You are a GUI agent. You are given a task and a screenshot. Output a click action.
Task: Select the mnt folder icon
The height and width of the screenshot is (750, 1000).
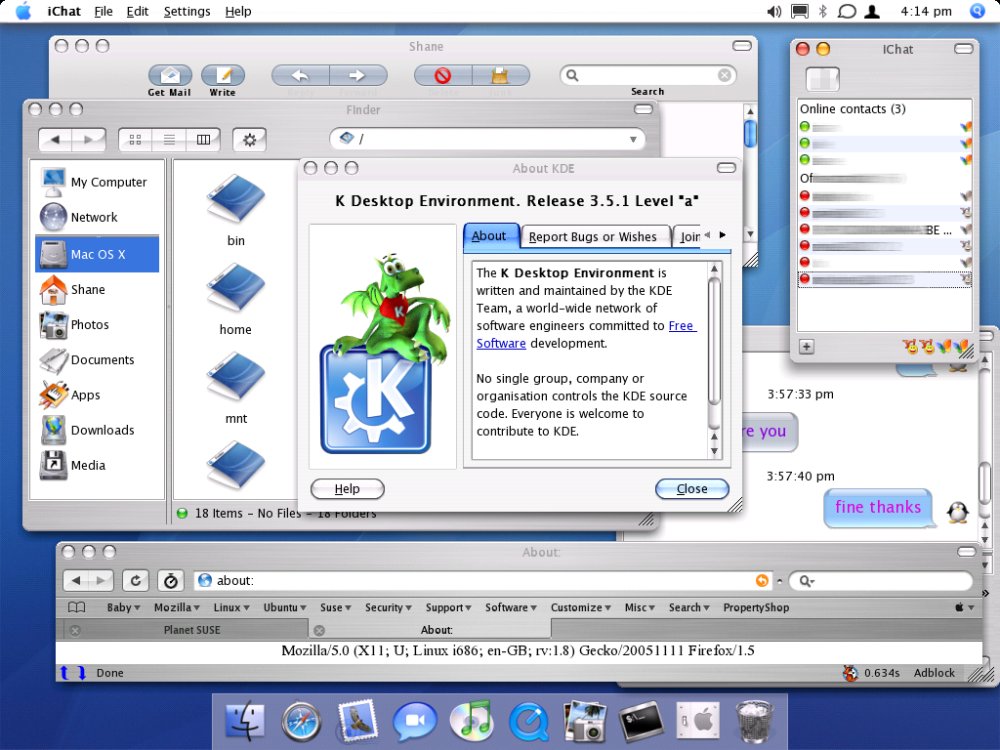(x=236, y=378)
